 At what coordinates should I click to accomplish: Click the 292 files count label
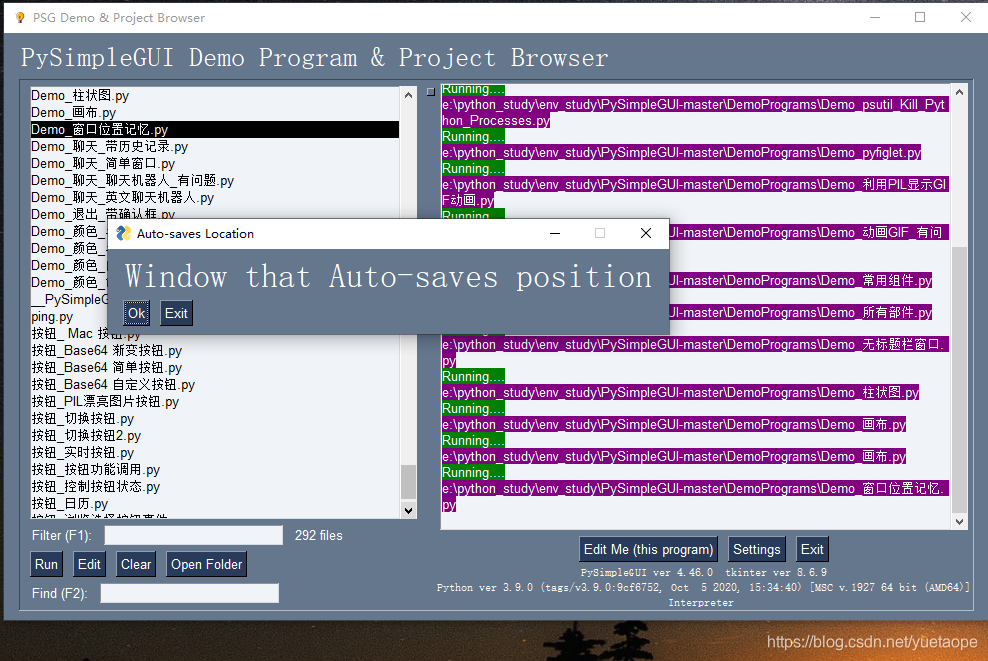point(319,535)
